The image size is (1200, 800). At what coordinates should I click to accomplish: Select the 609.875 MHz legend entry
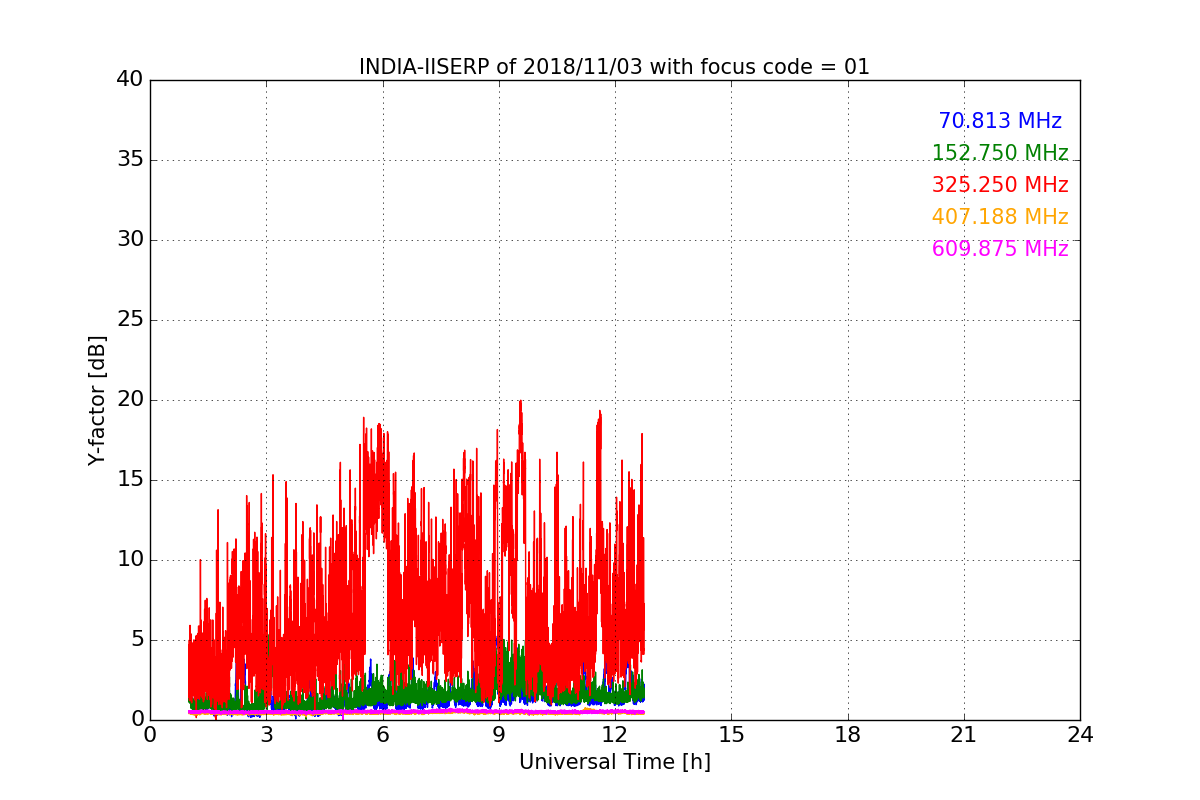pyautogui.click(x=1000, y=249)
